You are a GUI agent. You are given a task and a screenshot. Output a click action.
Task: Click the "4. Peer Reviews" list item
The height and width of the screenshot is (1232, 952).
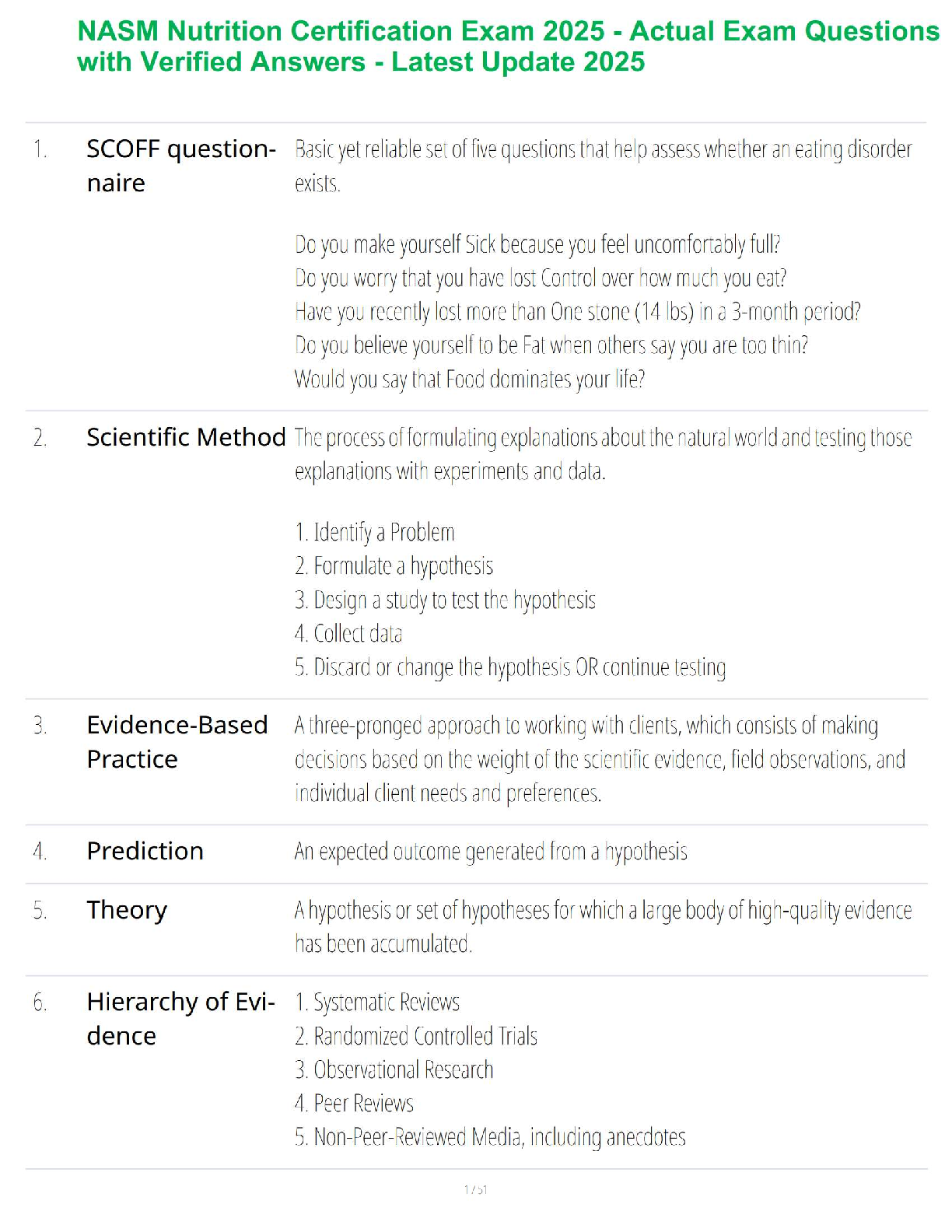click(354, 1104)
